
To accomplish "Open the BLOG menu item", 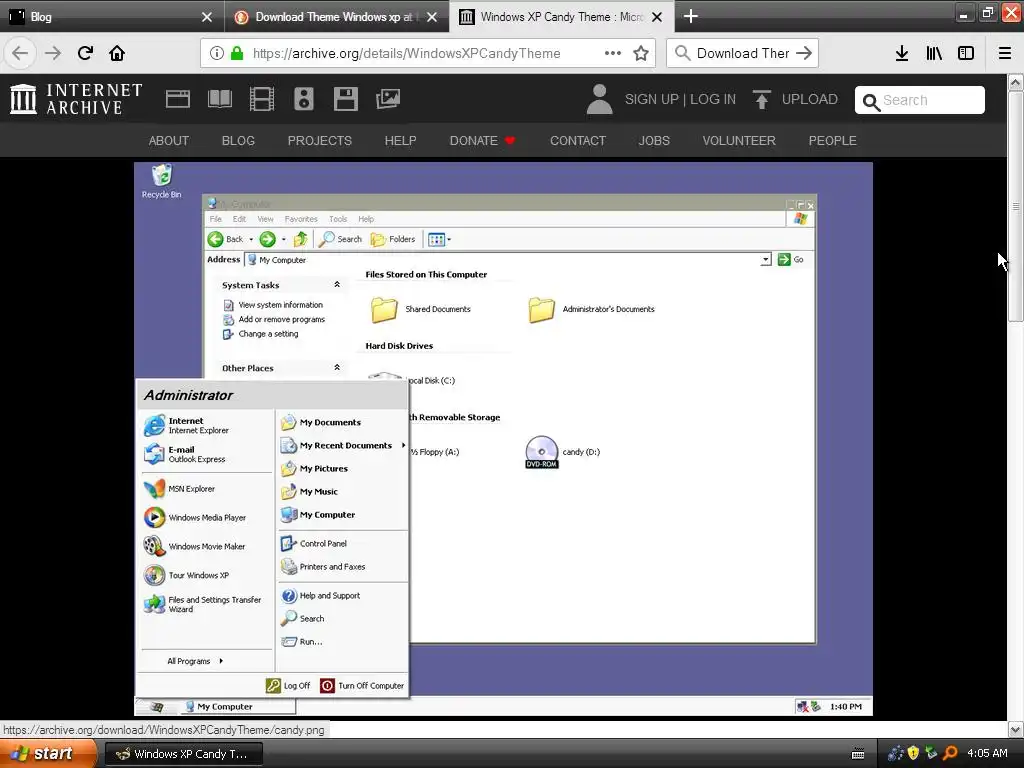I will point(238,140).
